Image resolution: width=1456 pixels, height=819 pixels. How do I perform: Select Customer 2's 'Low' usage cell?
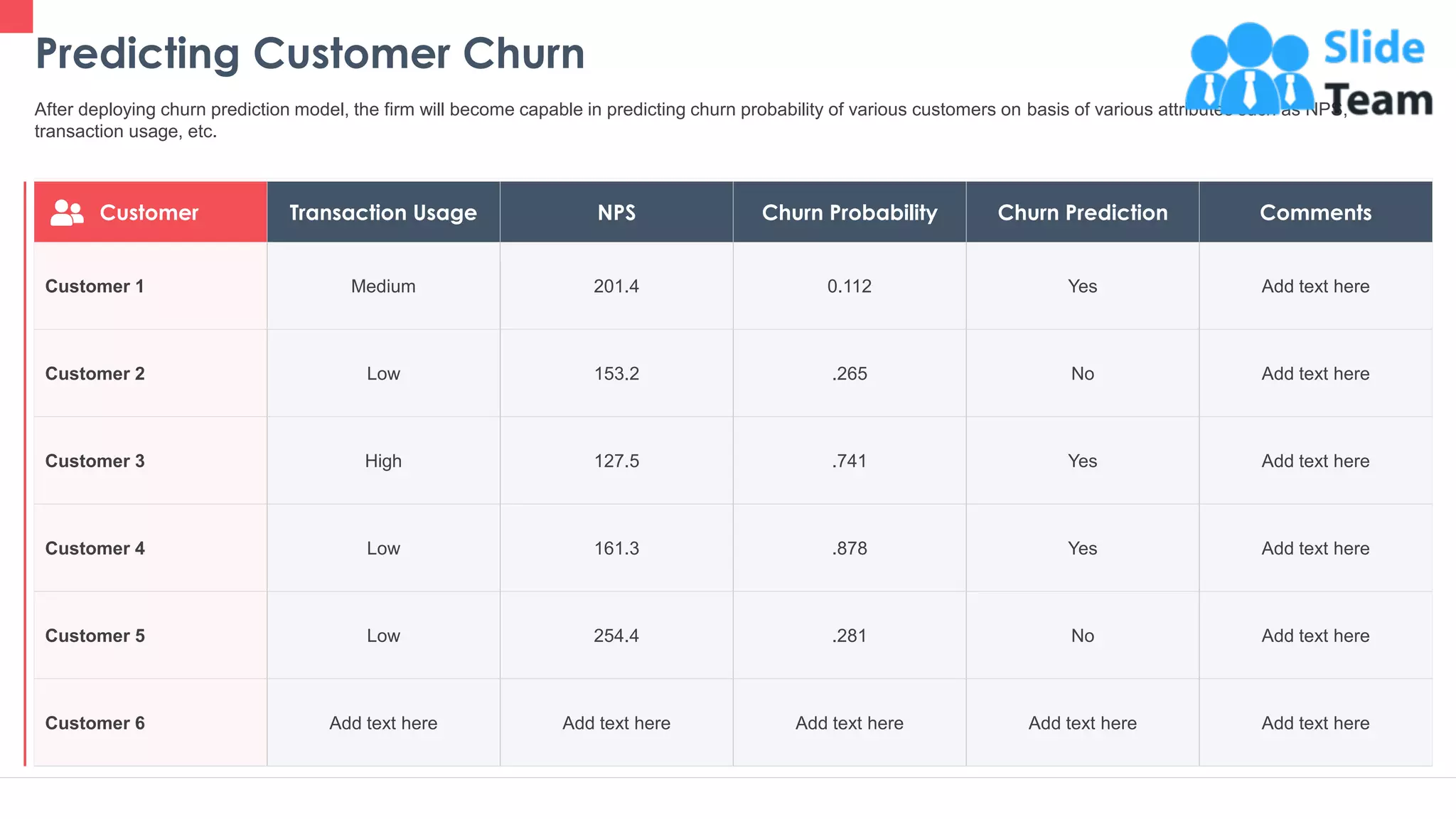tap(383, 374)
